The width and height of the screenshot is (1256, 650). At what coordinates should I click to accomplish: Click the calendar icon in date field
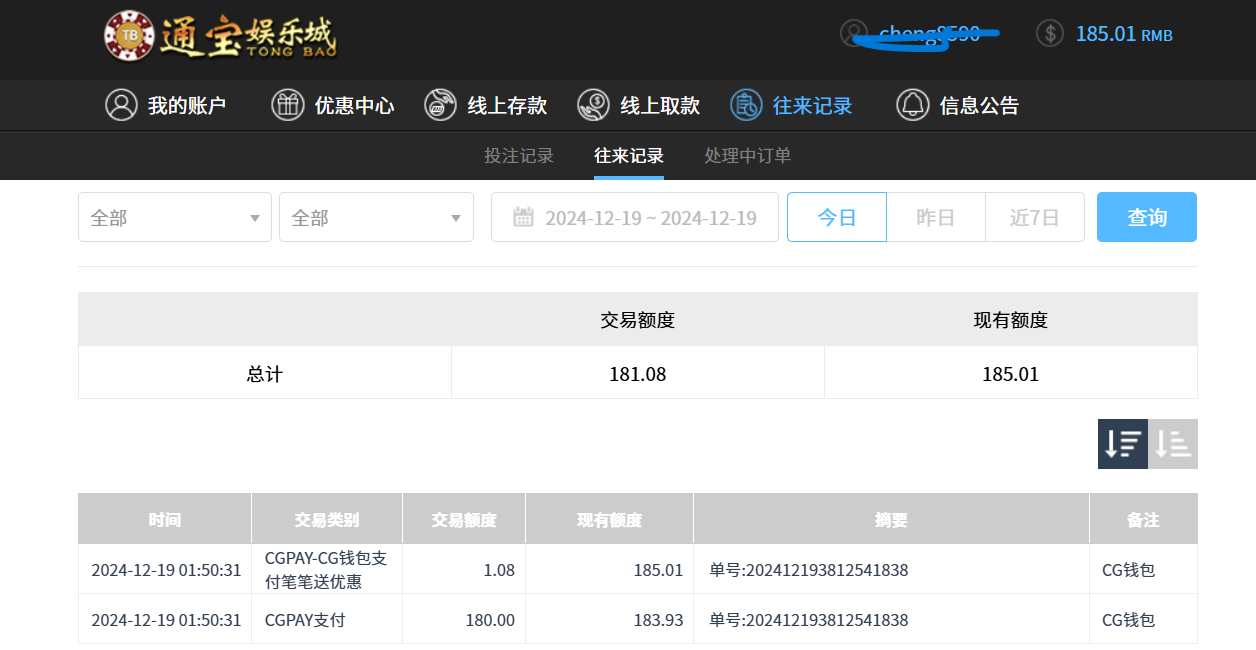pos(523,217)
